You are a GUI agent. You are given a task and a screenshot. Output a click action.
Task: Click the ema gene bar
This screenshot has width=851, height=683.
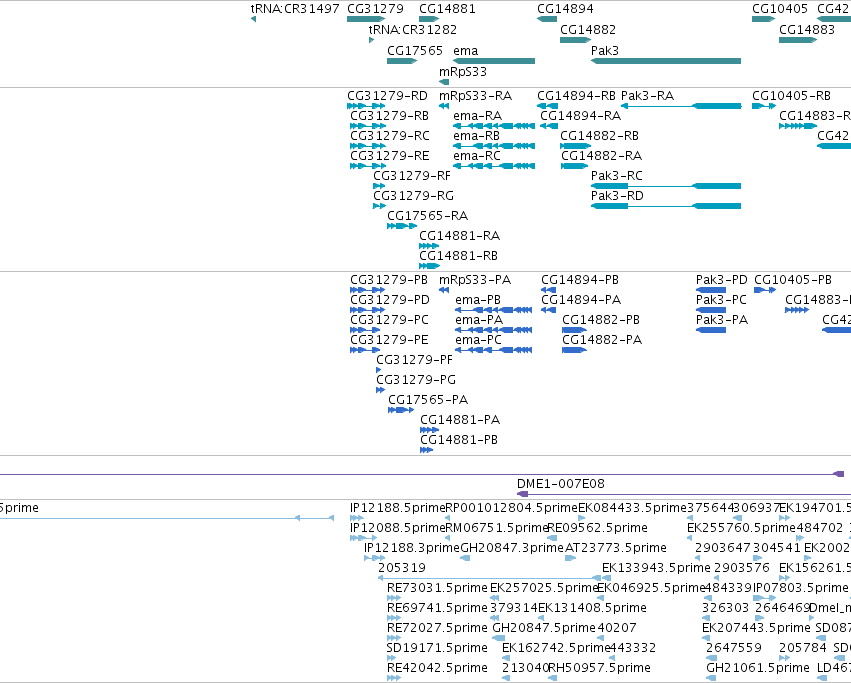tap(494, 61)
